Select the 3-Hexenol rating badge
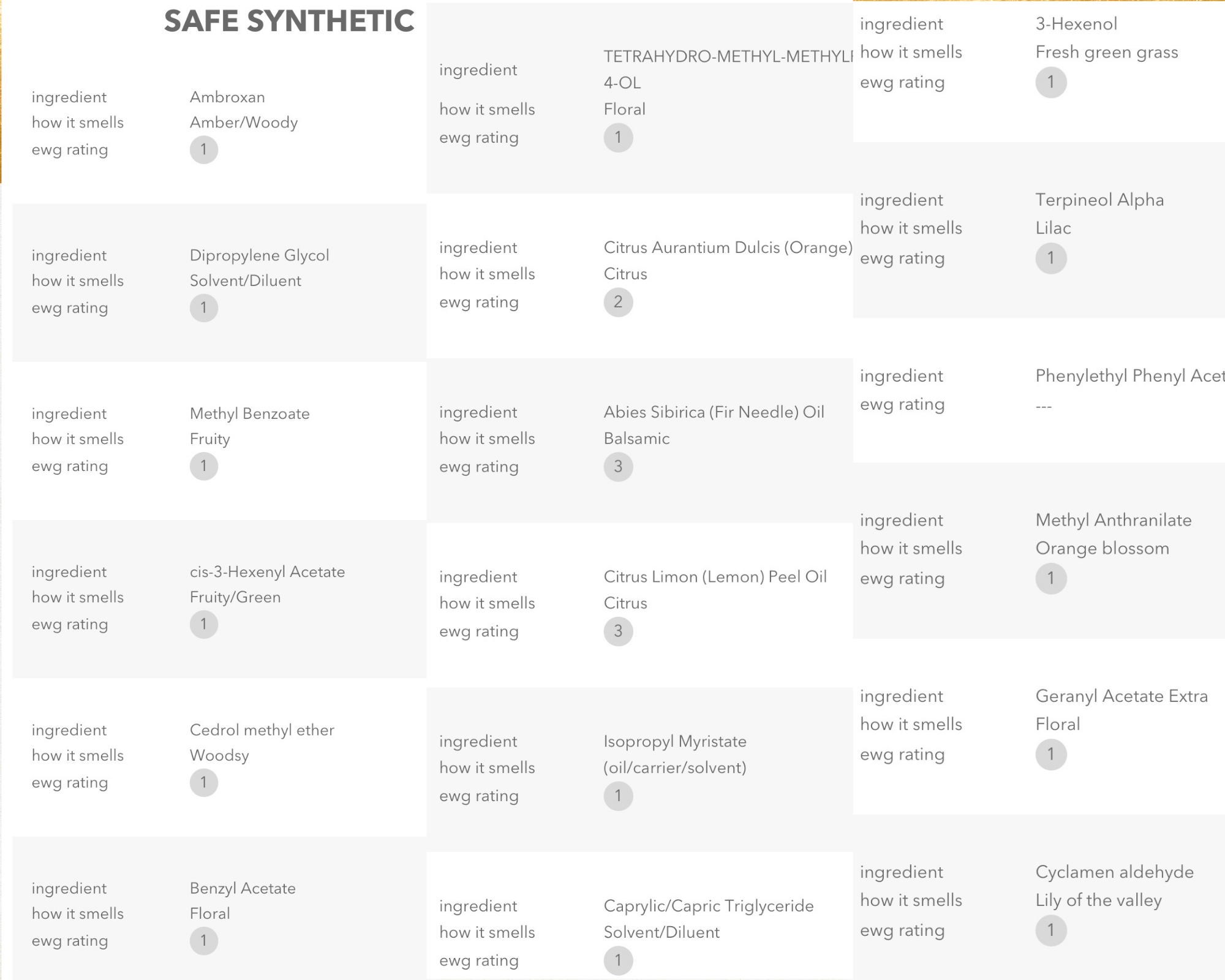 [x=1051, y=82]
